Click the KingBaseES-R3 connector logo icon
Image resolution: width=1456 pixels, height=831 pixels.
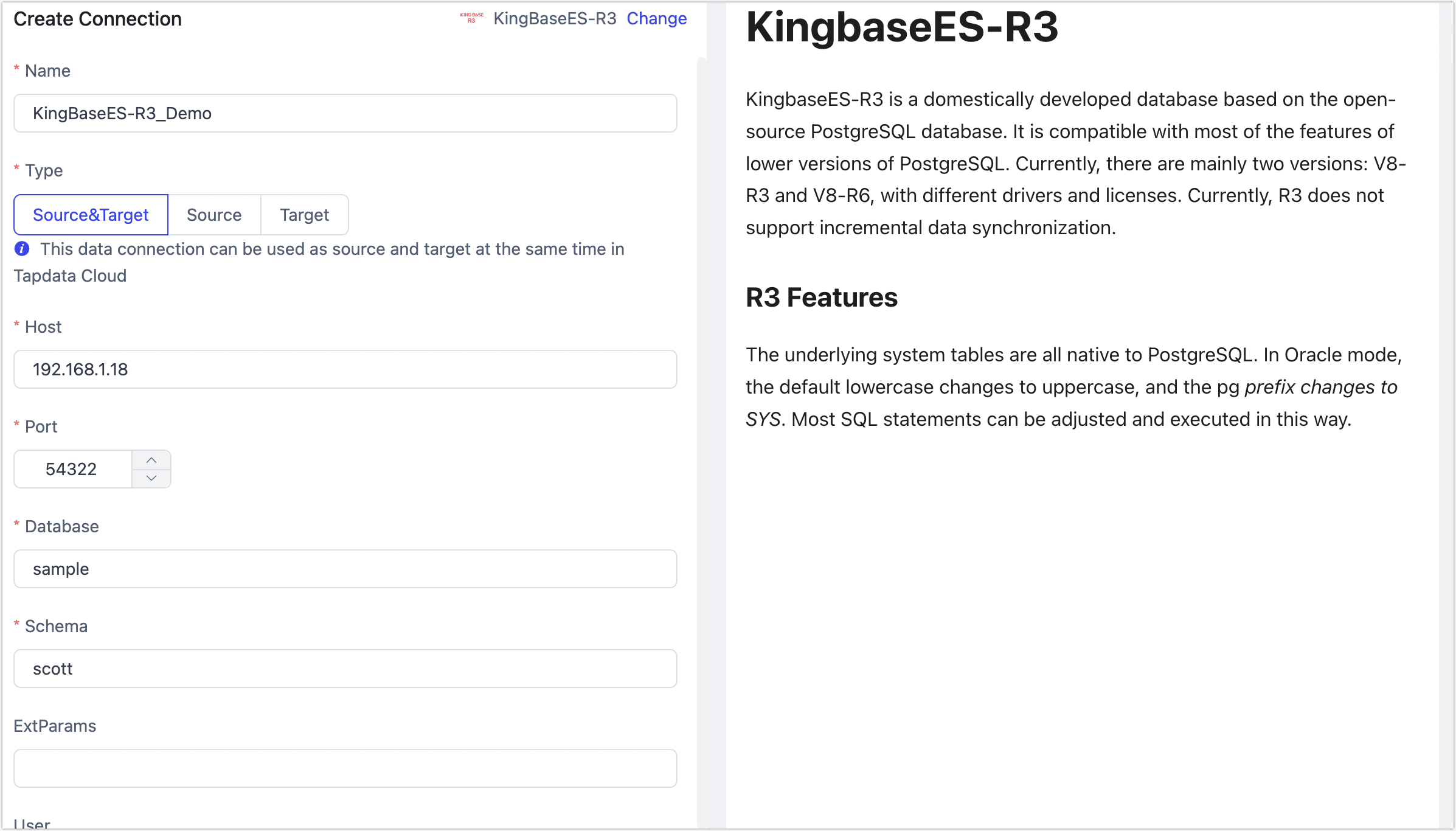tap(471, 18)
